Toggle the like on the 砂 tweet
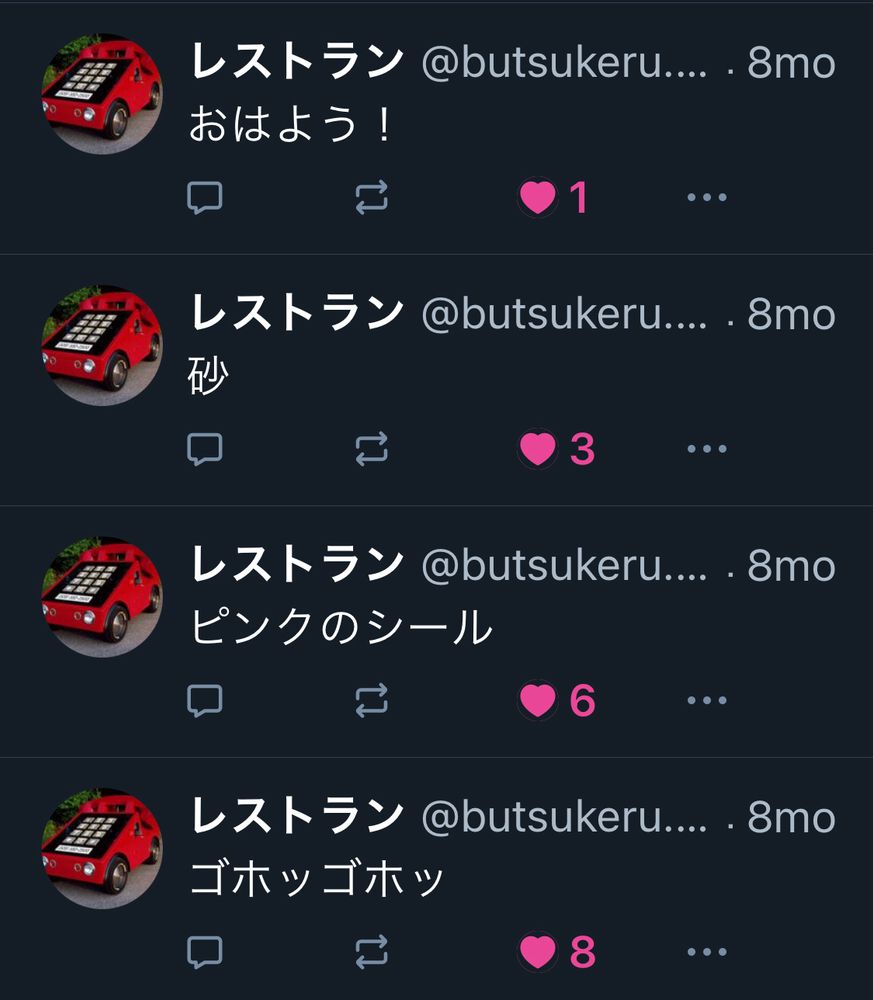The width and height of the screenshot is (873, 1000). [538, 449]
